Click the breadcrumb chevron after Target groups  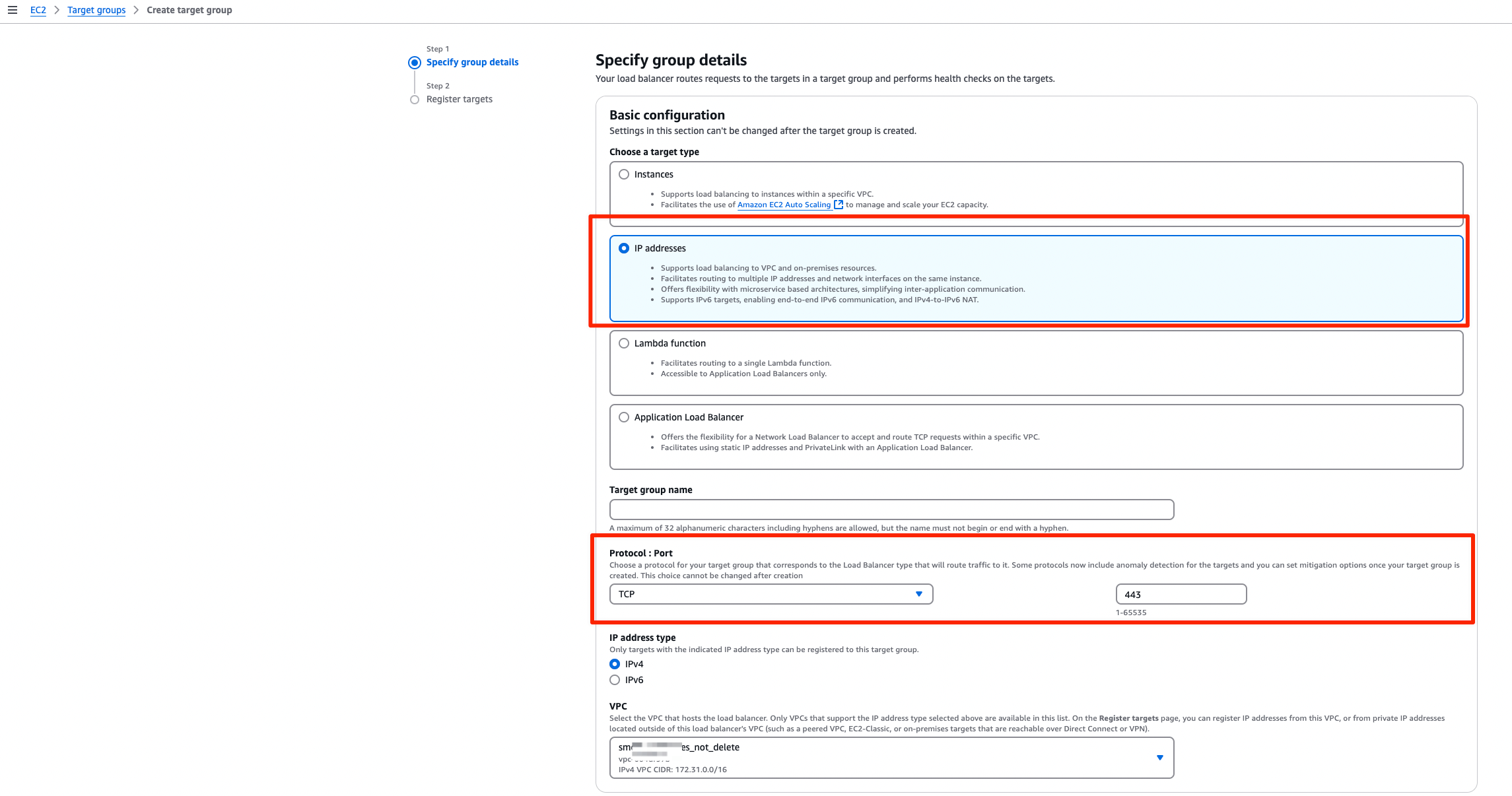point(136,10)
